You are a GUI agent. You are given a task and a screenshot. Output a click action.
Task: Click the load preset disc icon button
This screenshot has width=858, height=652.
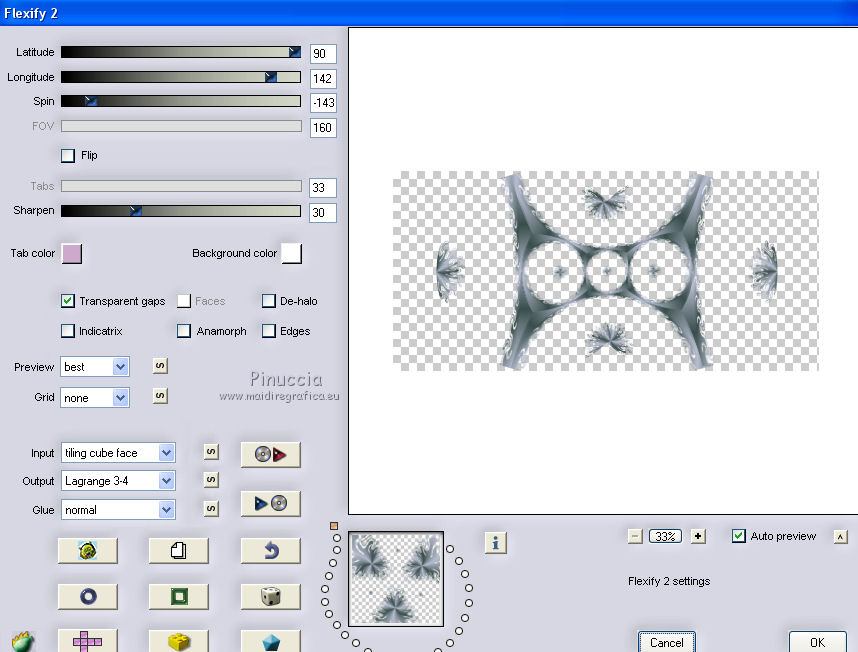(270, 455)
